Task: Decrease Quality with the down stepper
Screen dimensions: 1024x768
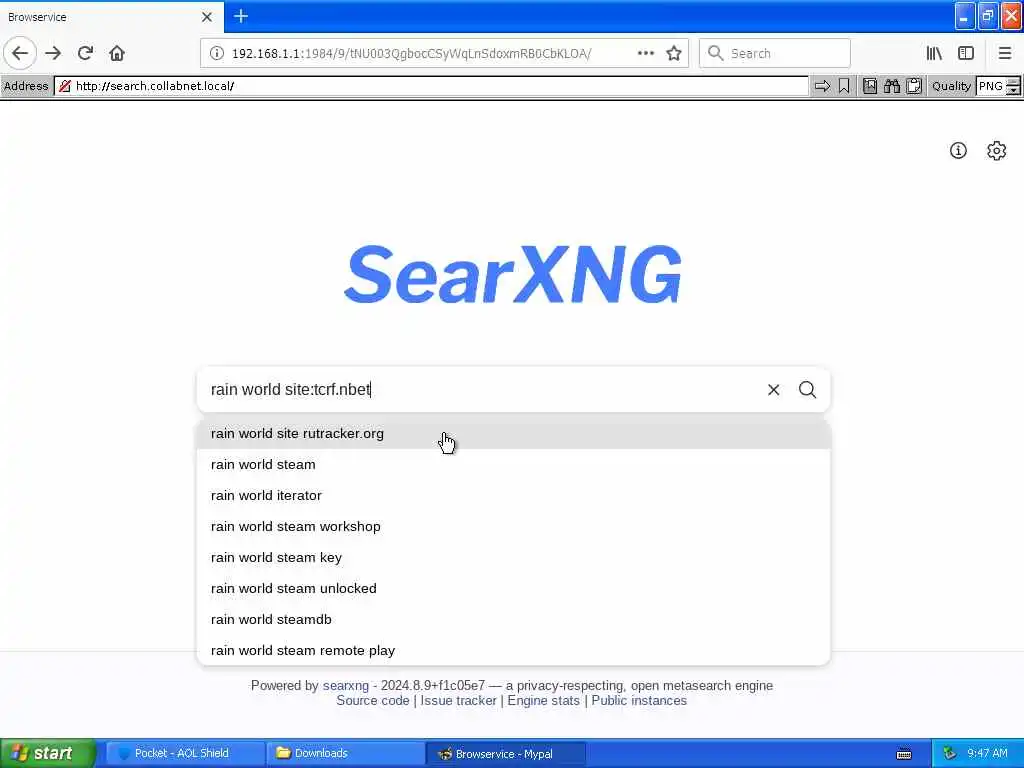Action: click(x=1013, y=90)
